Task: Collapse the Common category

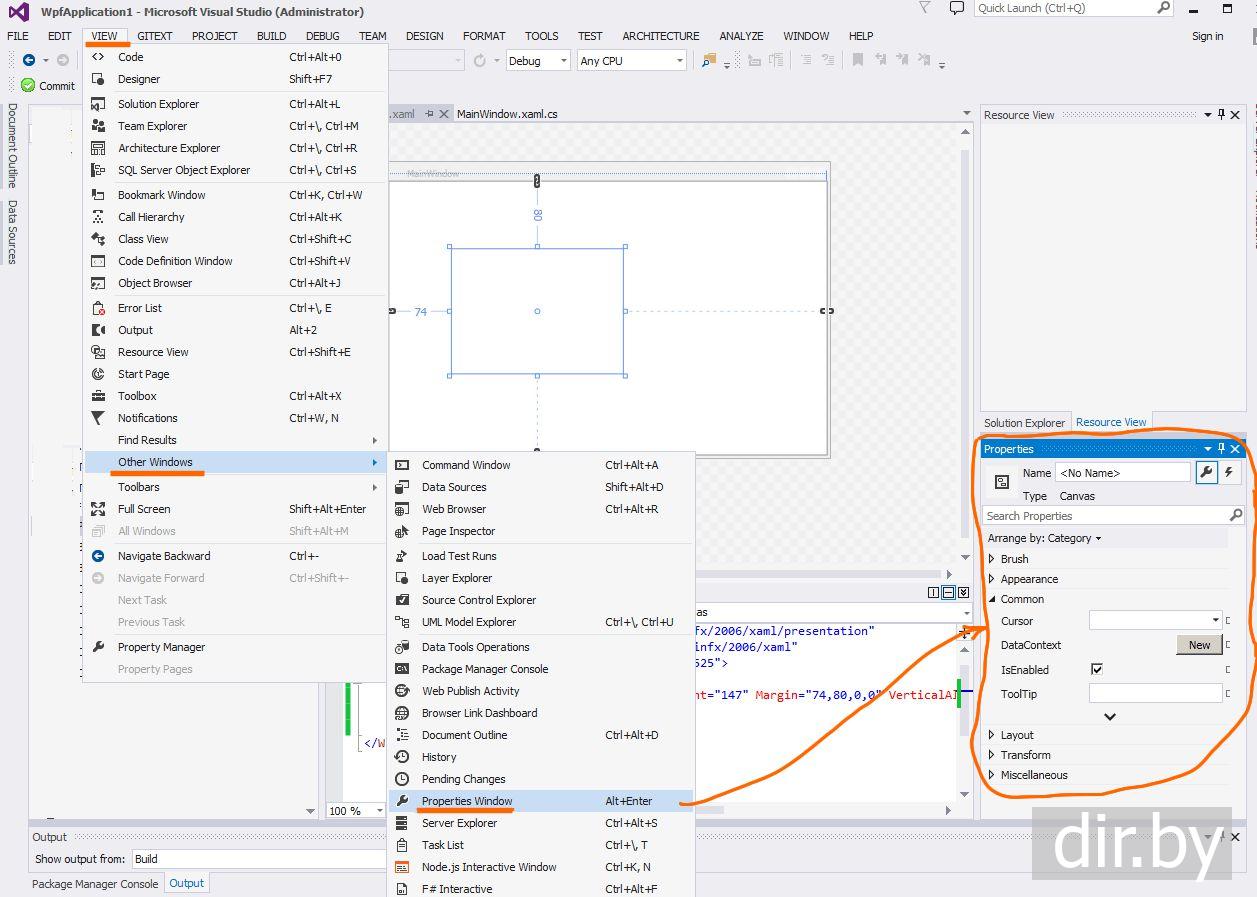Action: point(992,599)
